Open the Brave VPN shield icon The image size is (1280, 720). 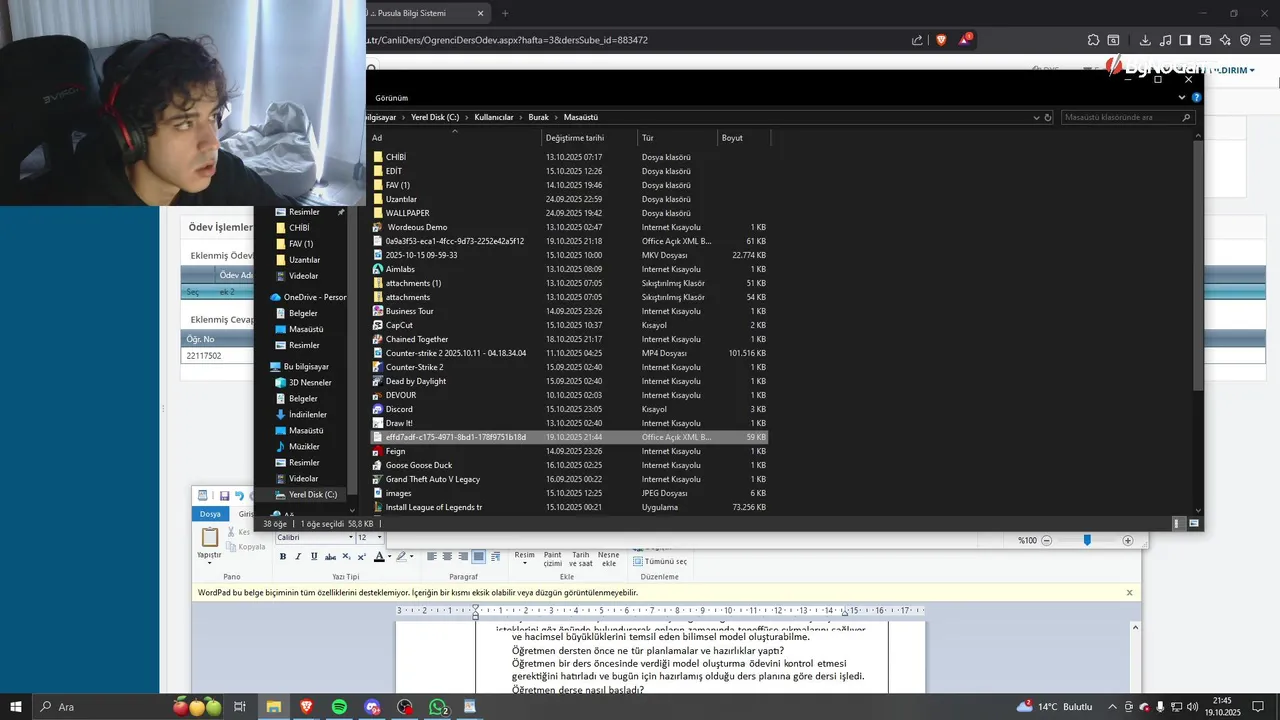pos(1245,40)
